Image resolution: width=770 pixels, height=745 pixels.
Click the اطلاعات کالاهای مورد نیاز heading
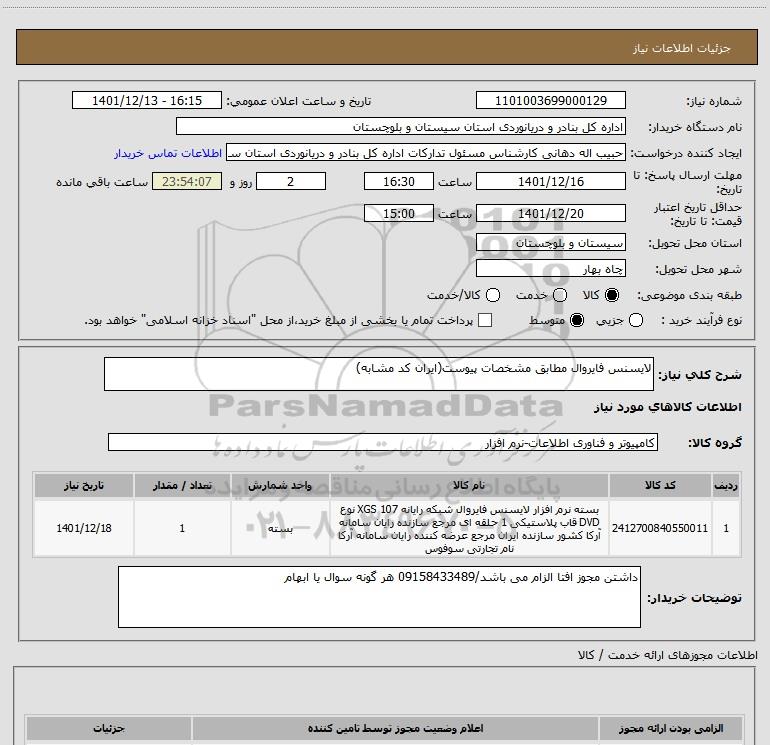668,407
